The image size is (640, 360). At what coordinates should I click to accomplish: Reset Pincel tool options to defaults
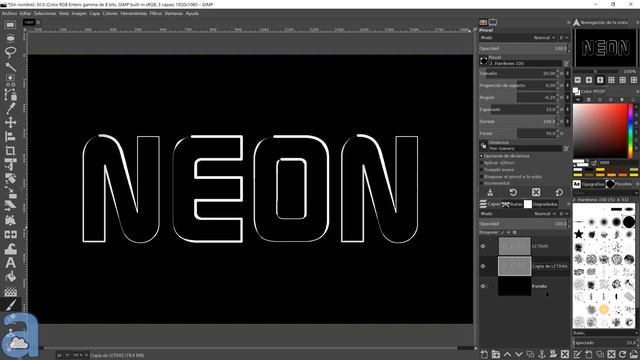point(559,192)
